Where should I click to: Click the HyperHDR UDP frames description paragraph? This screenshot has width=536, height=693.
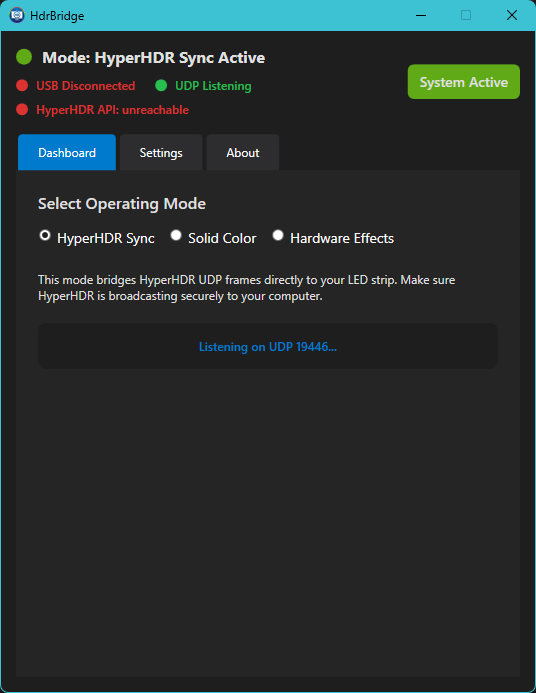coord(247,288)
